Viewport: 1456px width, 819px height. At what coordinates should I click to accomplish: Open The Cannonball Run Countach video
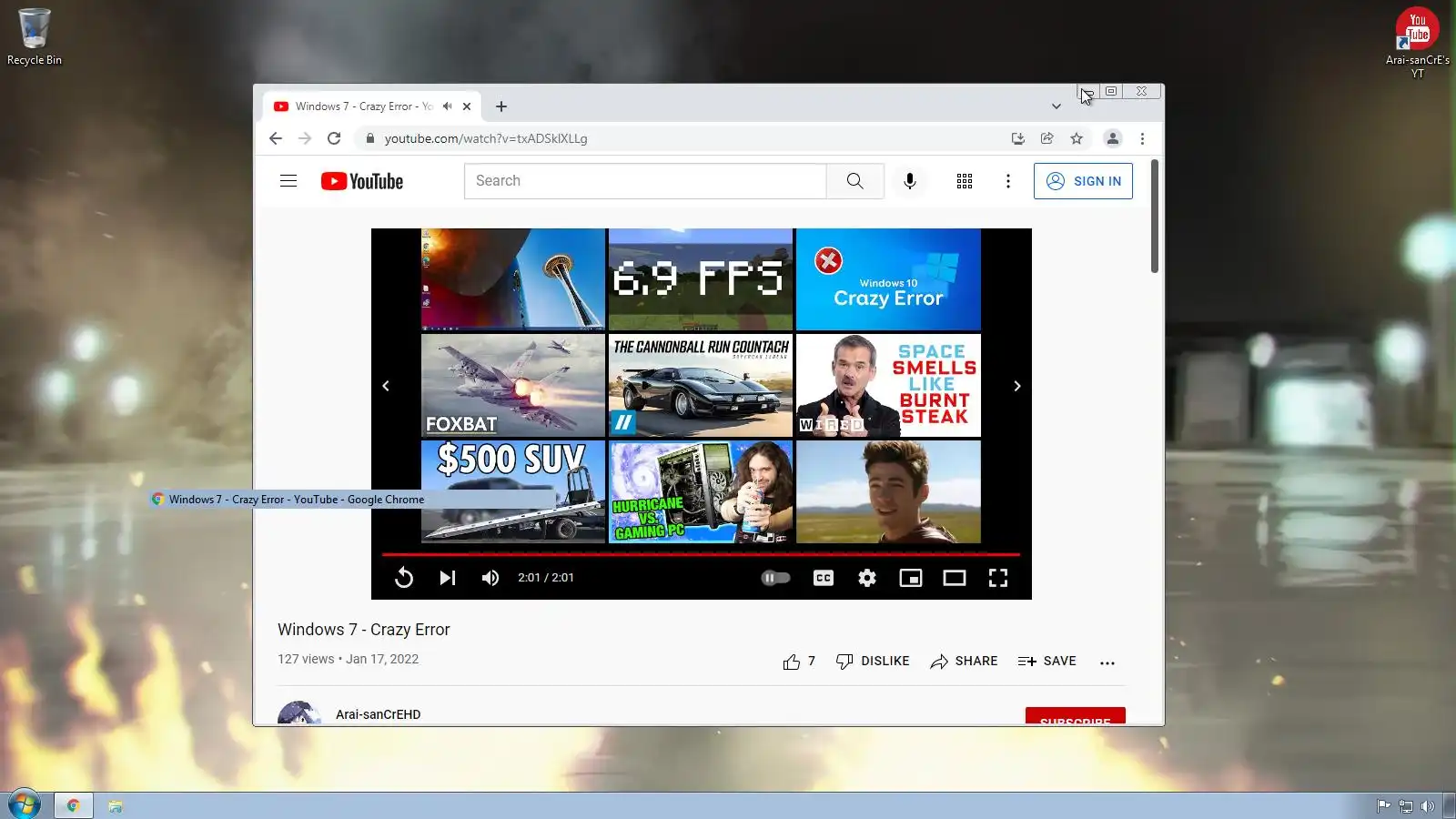click(701, 386)
